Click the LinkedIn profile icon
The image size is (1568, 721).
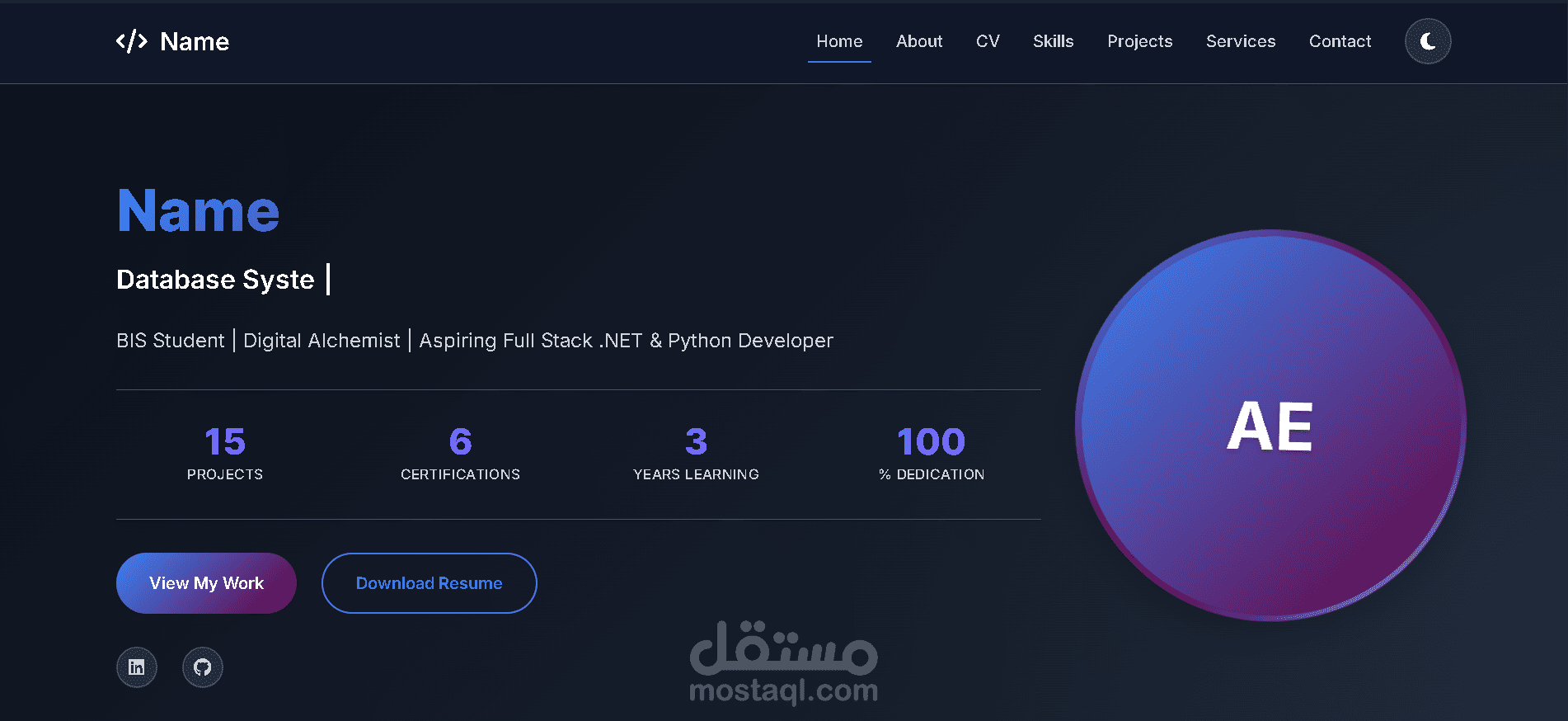pos(137,667)
